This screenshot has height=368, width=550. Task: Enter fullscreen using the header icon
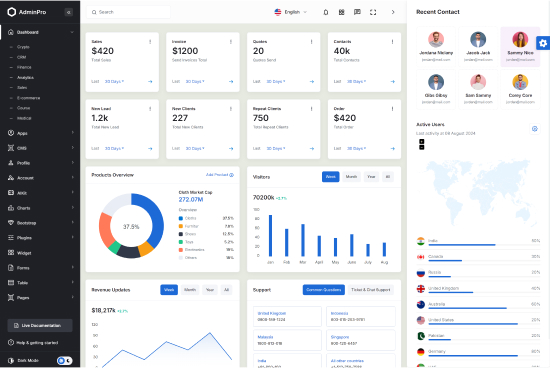coord(373,12)
